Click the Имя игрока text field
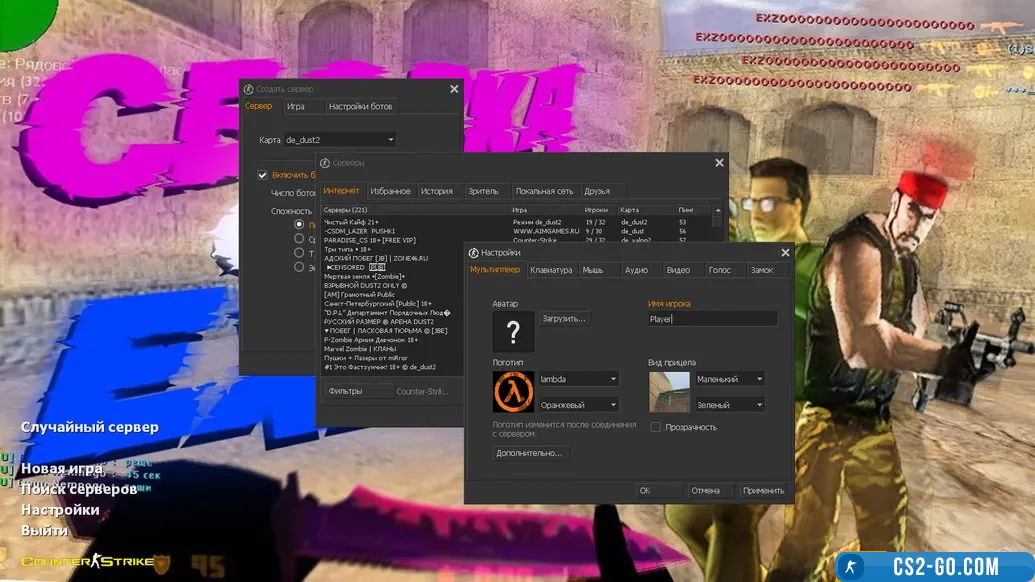The image size is (1035, 582). pos(712,319)
